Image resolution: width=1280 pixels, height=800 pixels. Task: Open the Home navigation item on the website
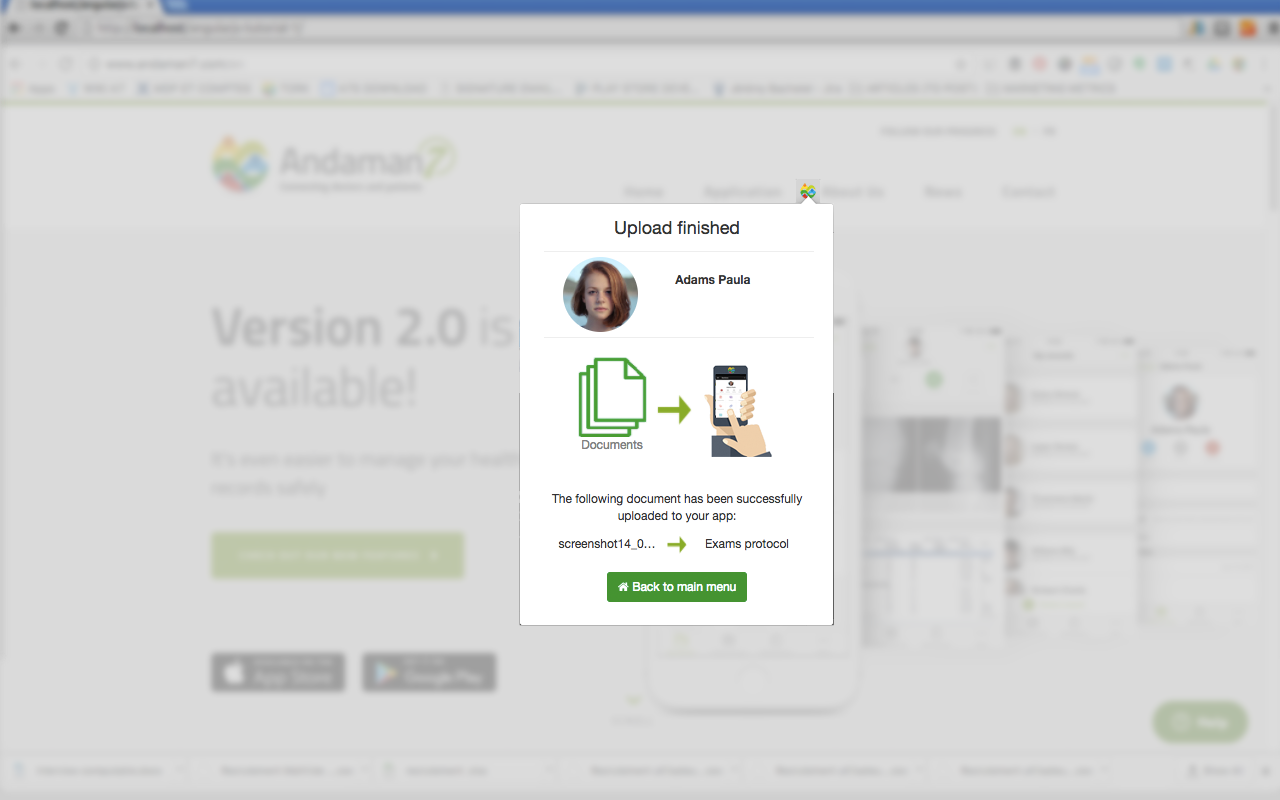(644, 192)
